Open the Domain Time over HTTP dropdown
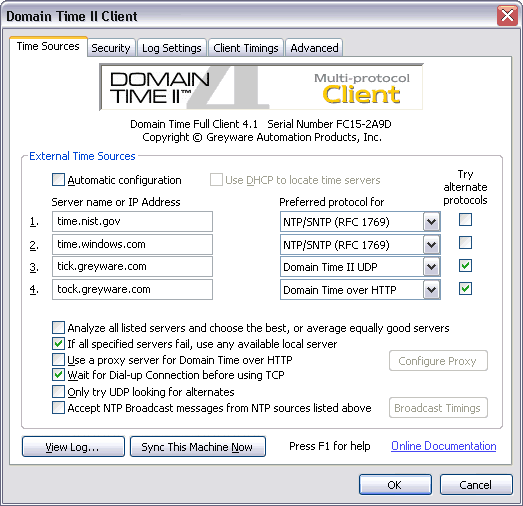Viewport: 523px width, 506px height. pos(432,290)
